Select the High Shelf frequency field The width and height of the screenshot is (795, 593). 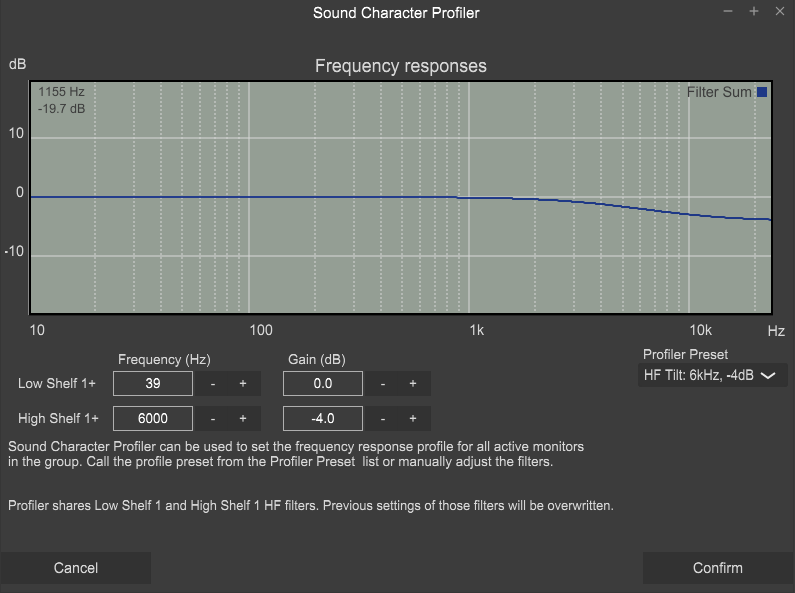(153, 419)
